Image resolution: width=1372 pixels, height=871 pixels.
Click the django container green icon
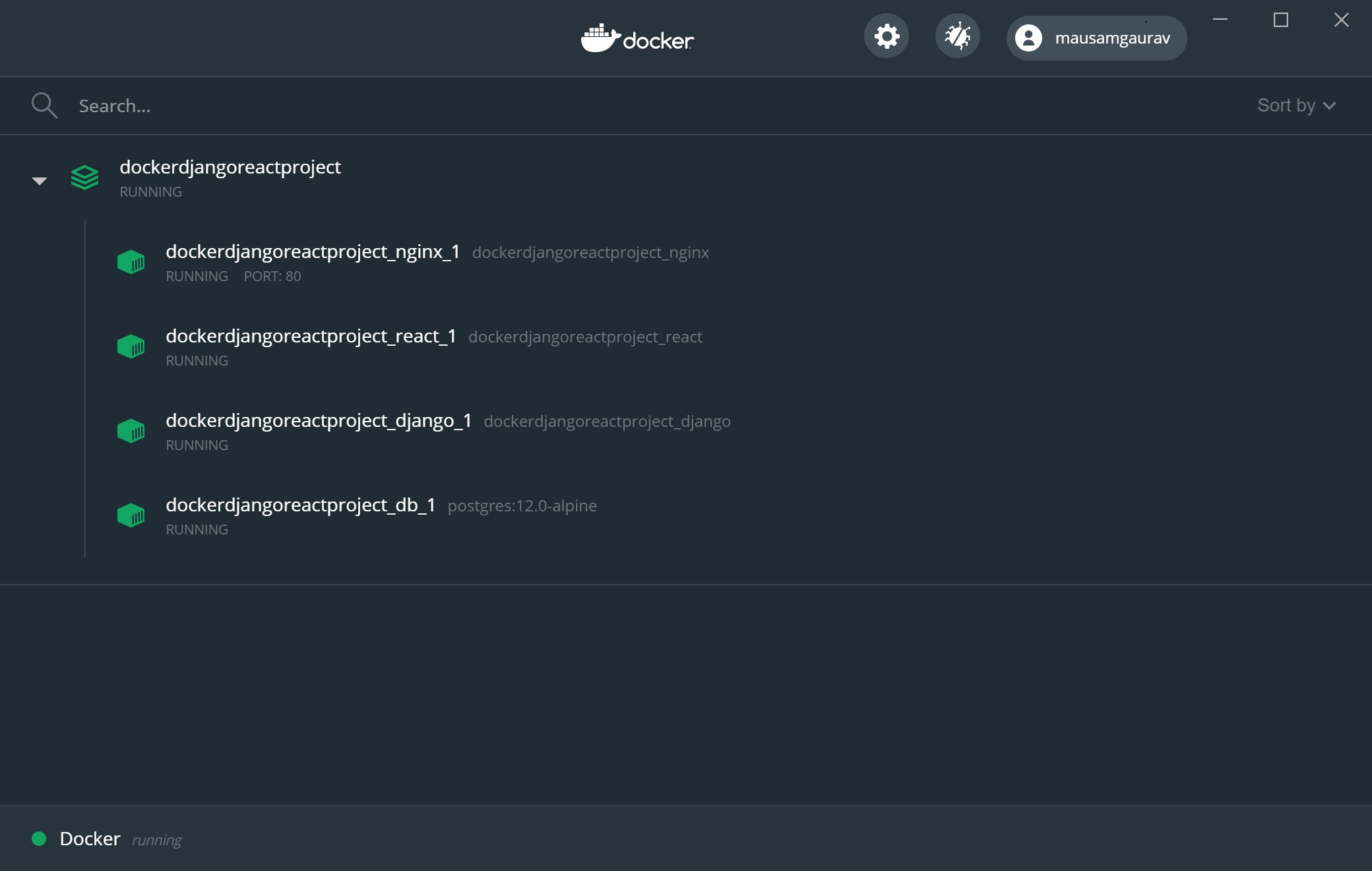131,431
